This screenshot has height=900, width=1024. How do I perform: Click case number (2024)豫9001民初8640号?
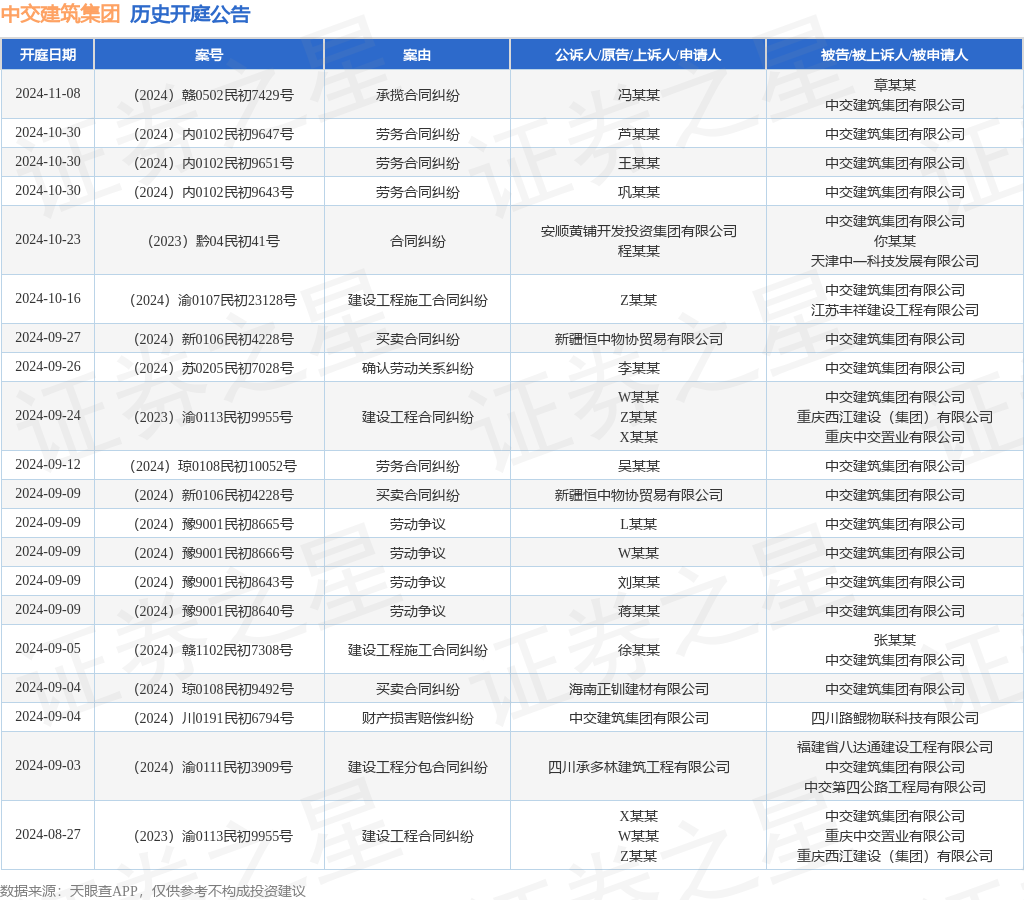[214, 611]
